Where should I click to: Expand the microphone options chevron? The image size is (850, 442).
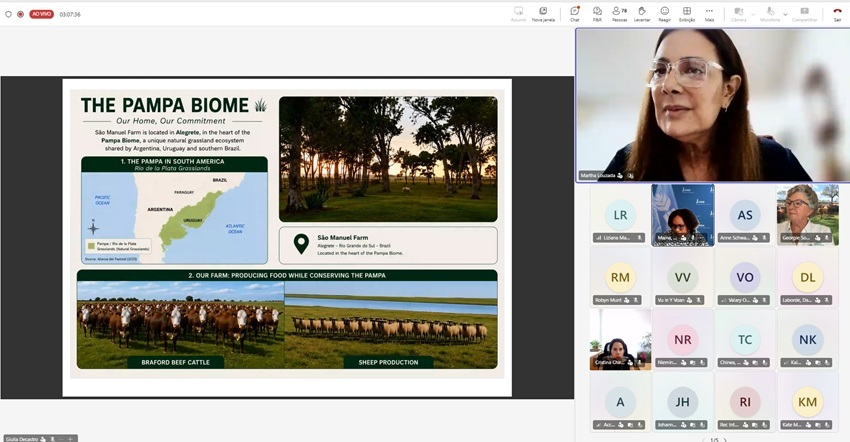coord(785,14)
